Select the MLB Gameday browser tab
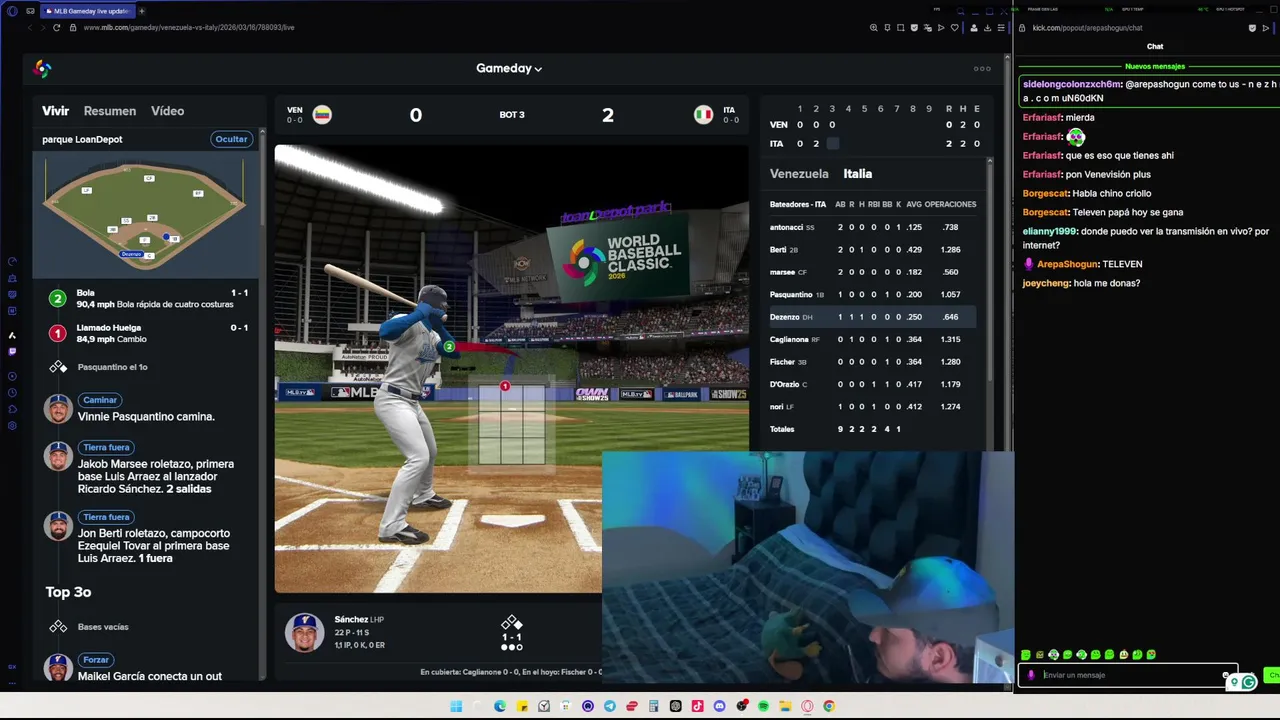This screenshot has height=720, width=1280. coord(88,11)
